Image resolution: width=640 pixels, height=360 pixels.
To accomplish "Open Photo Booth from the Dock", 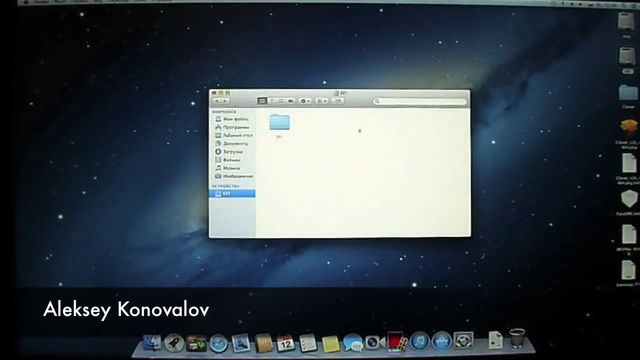I will click(x=397, y=342).
